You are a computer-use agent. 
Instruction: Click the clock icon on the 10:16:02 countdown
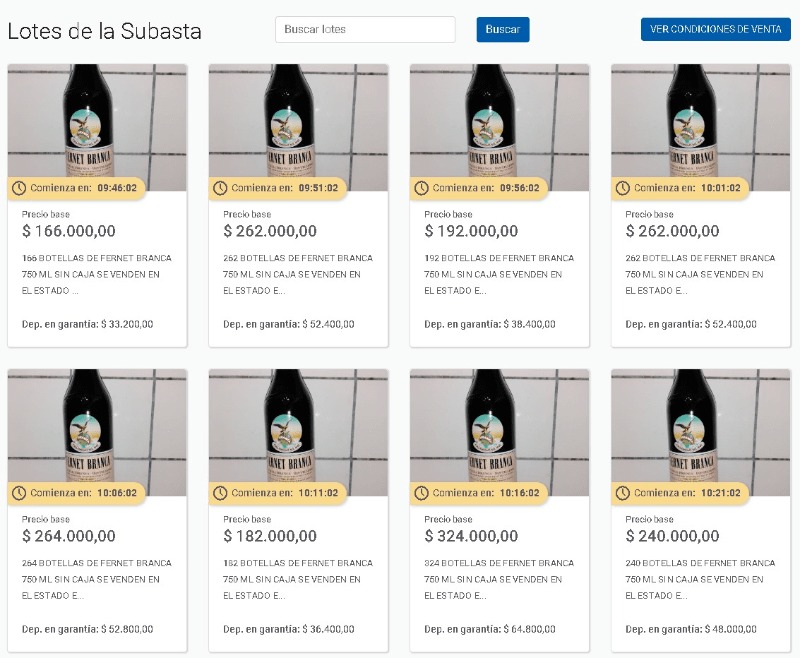click(x=421, y=493)
